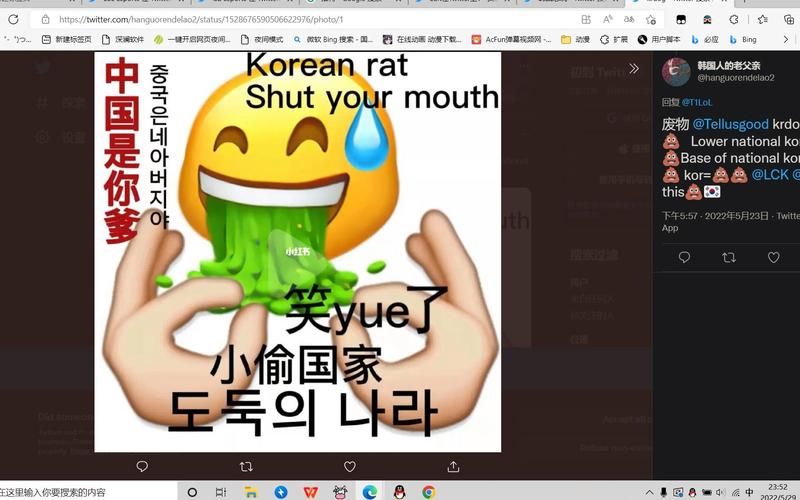This screenshot has height=500, width=800.
Task: Open the 深澜软件 bookmark
Action: (x=123, y=39)
